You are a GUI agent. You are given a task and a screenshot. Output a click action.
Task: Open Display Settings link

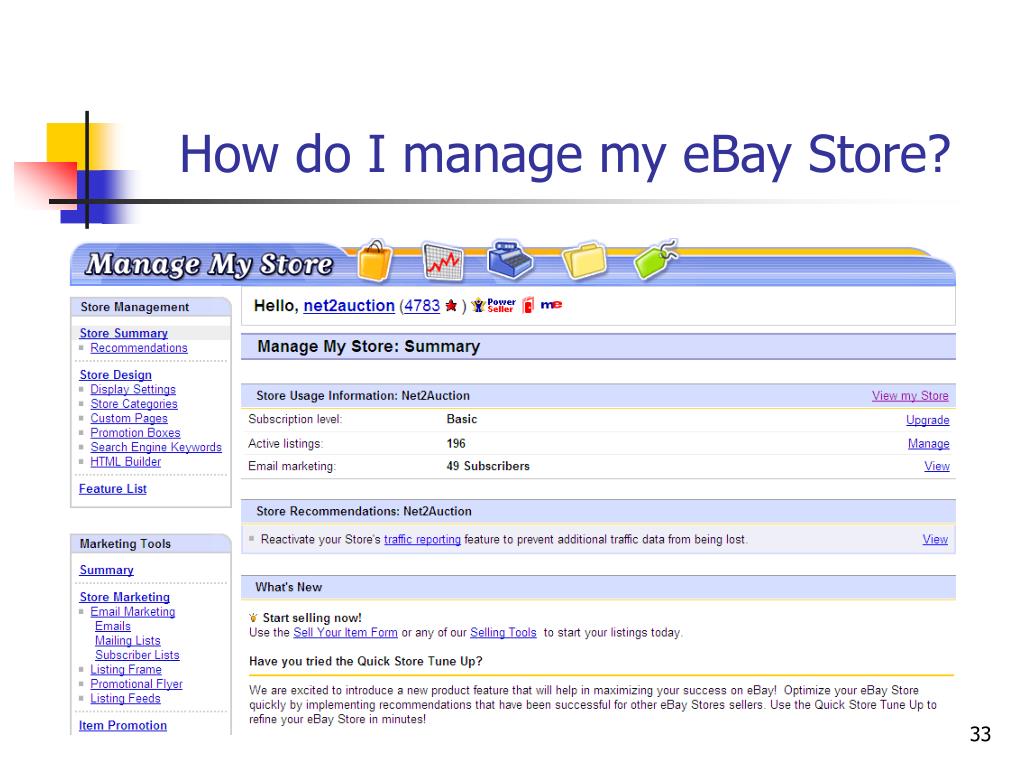pos(133,389)
